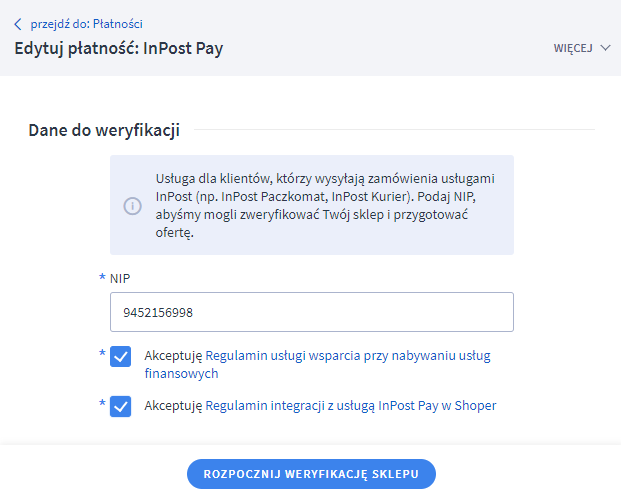Expand the chevron beside WIĘCEJ
The height and width of the screenshot is (499, 621).
click(605, 48)
